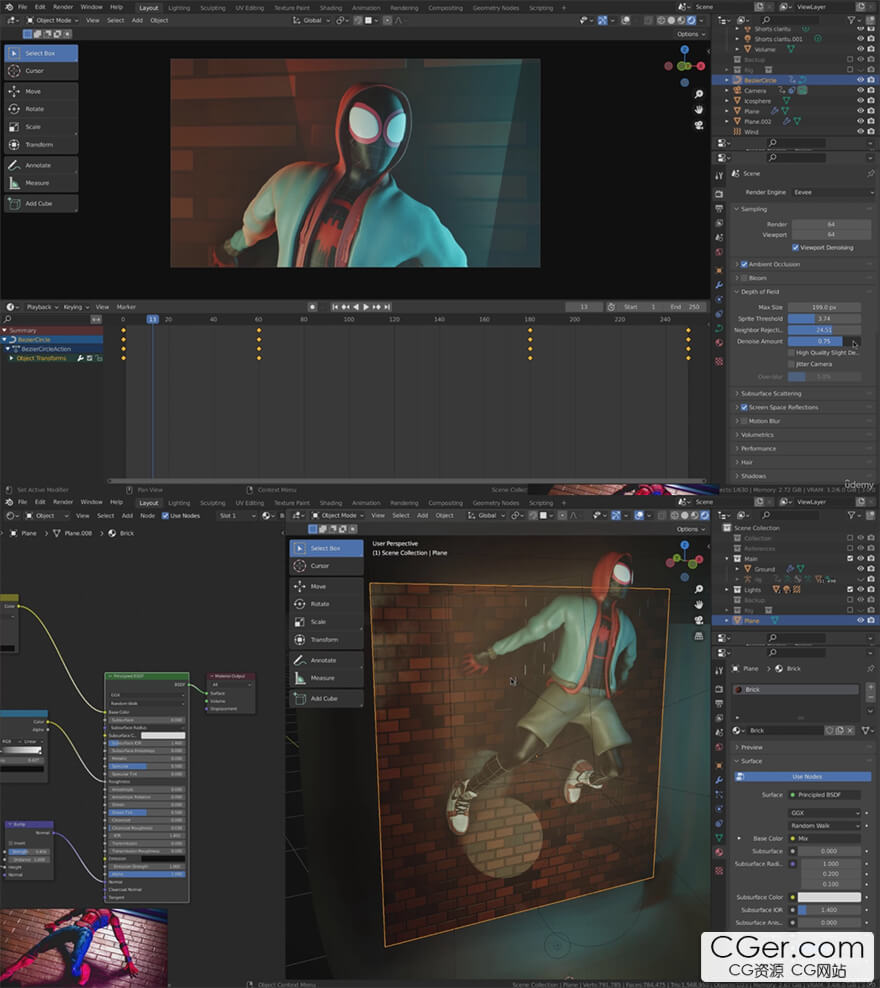Select the Scale tool in top viewport
This screenshot has height=988, width=880.
point(41,127)
